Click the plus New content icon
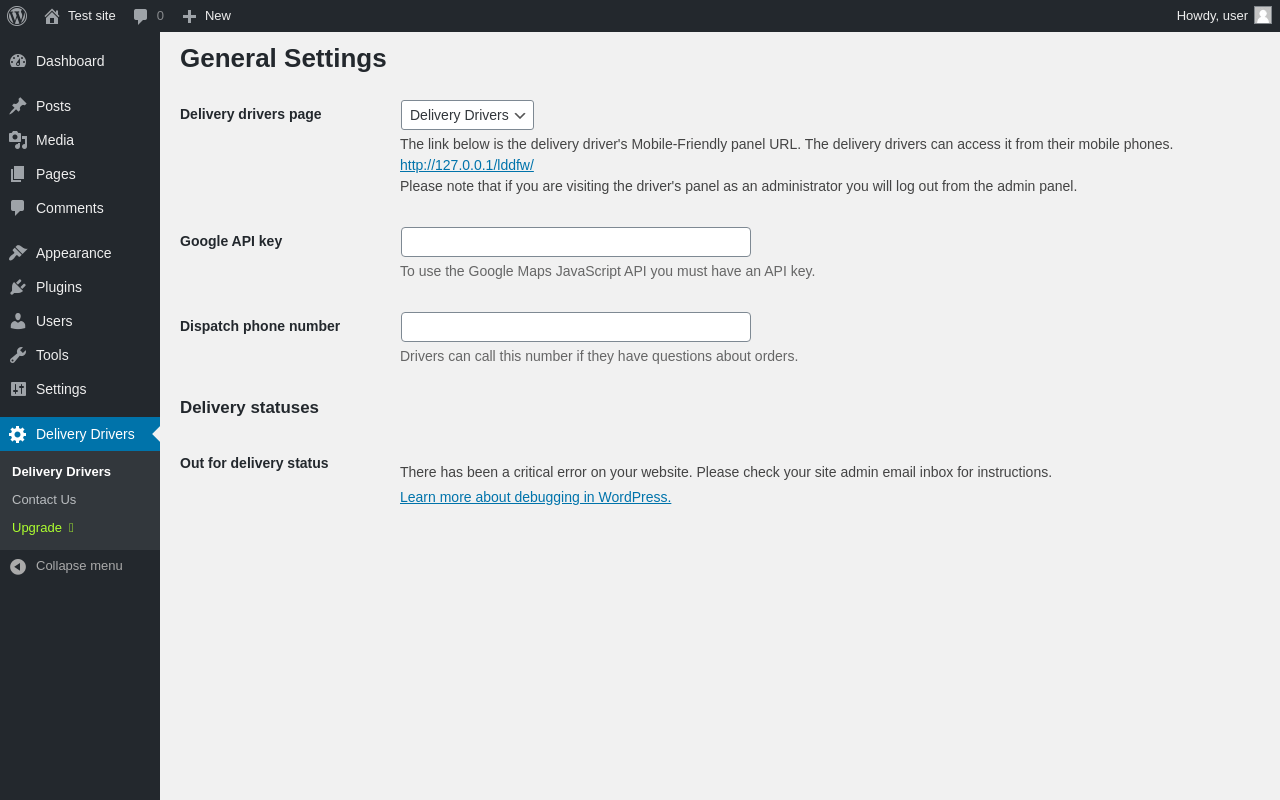This screenshot has height=800, width=1280. click(189, 16)
